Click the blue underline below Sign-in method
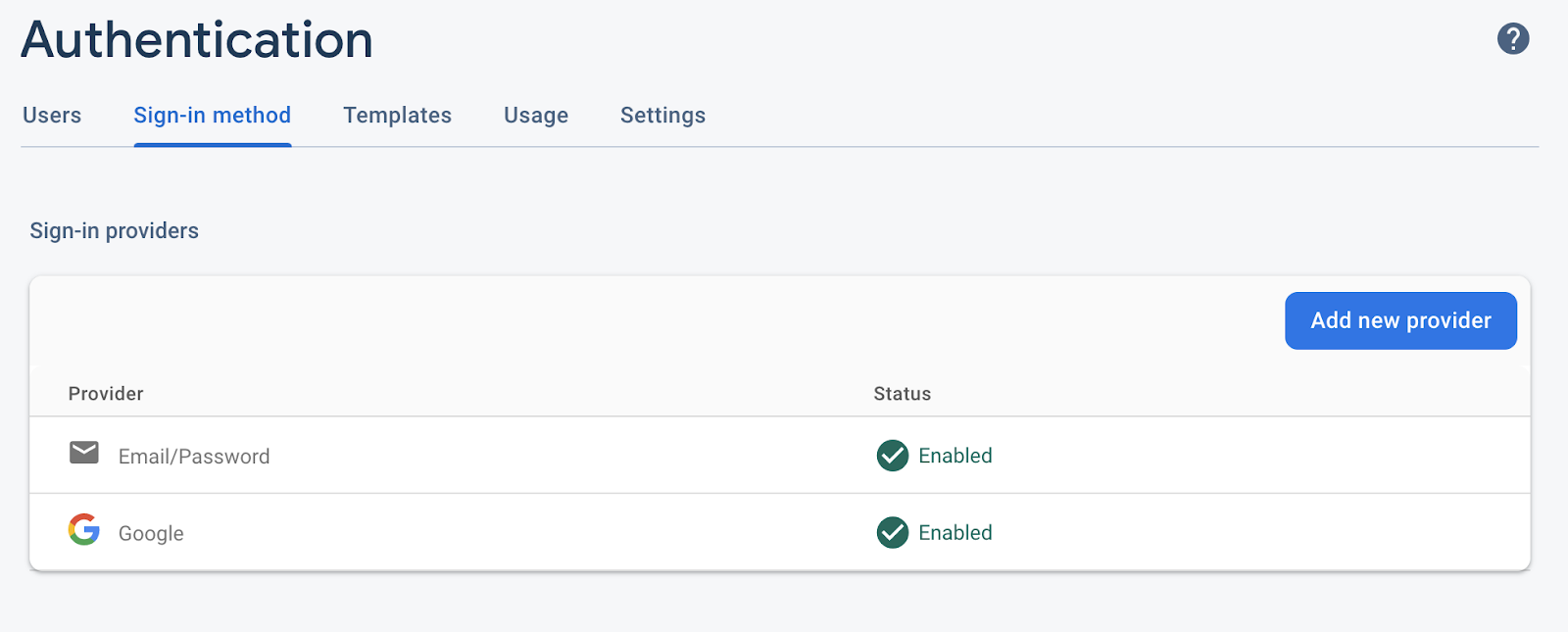 pyautogui.click(x=212, y=145)
